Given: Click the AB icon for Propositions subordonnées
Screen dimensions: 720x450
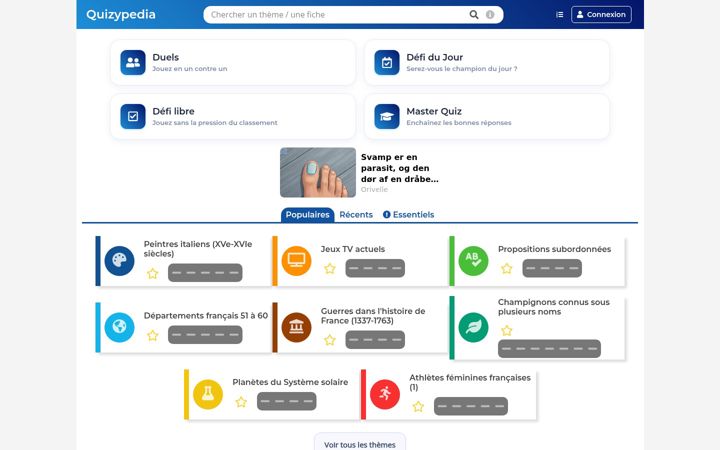Looking at the screenshot, I should 473,261.
